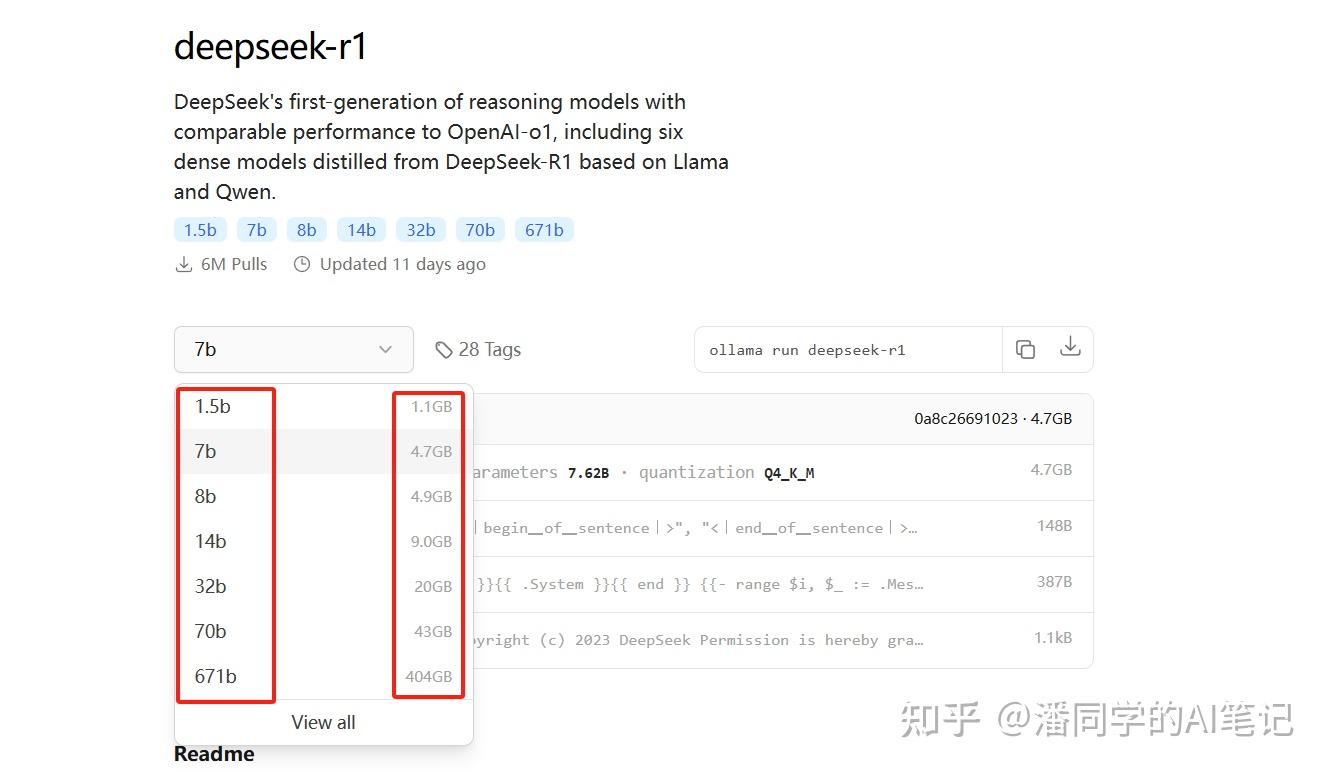Image resolution: width=1327 pixels, height=772 pixels.
Task: Pick the 14b model size option
Action: (211, 541)
